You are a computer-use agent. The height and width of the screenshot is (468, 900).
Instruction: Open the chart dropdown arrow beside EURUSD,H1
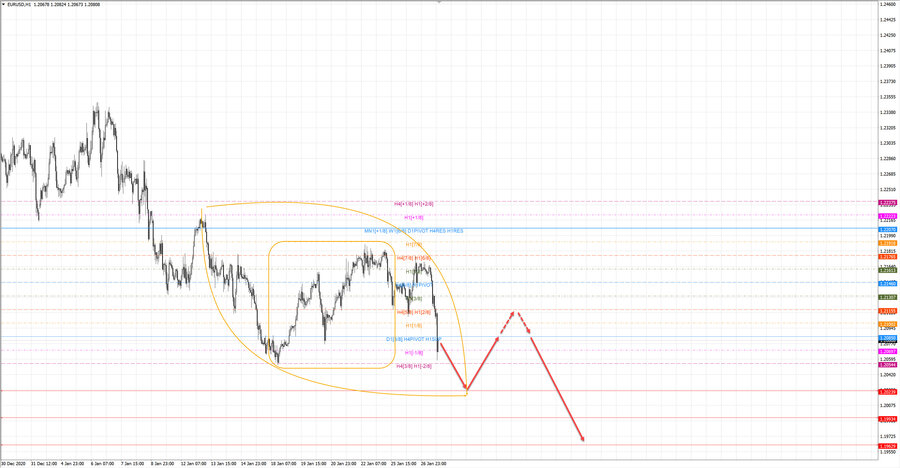click(3, 5)
